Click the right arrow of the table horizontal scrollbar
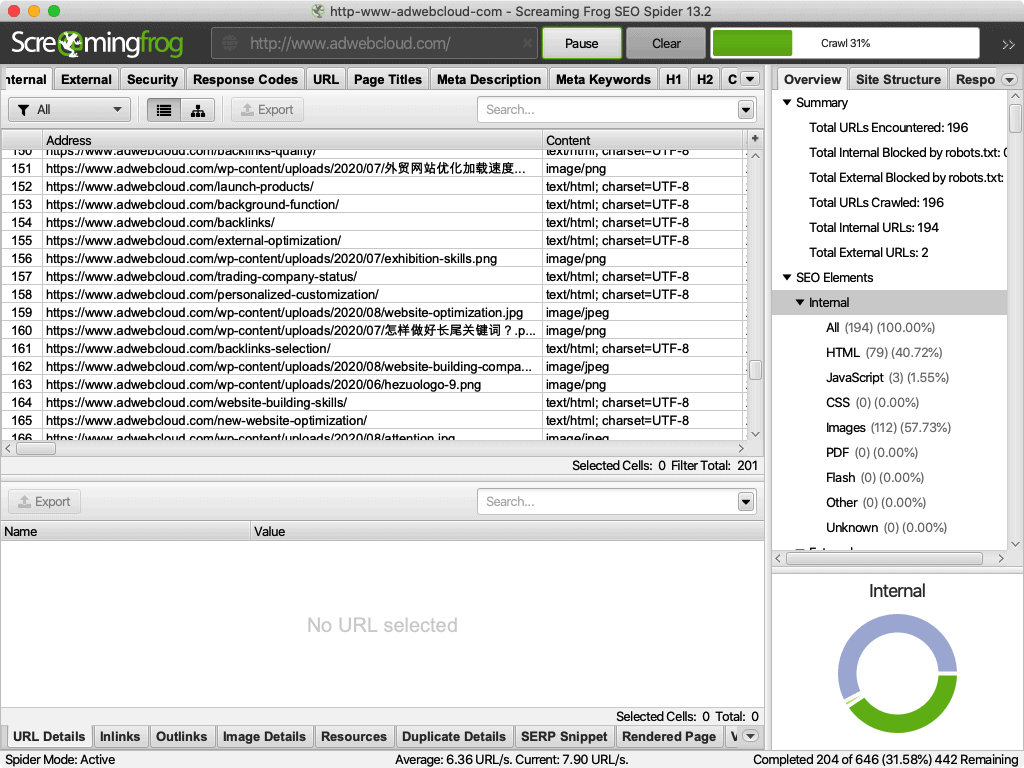 pos(741,449)
